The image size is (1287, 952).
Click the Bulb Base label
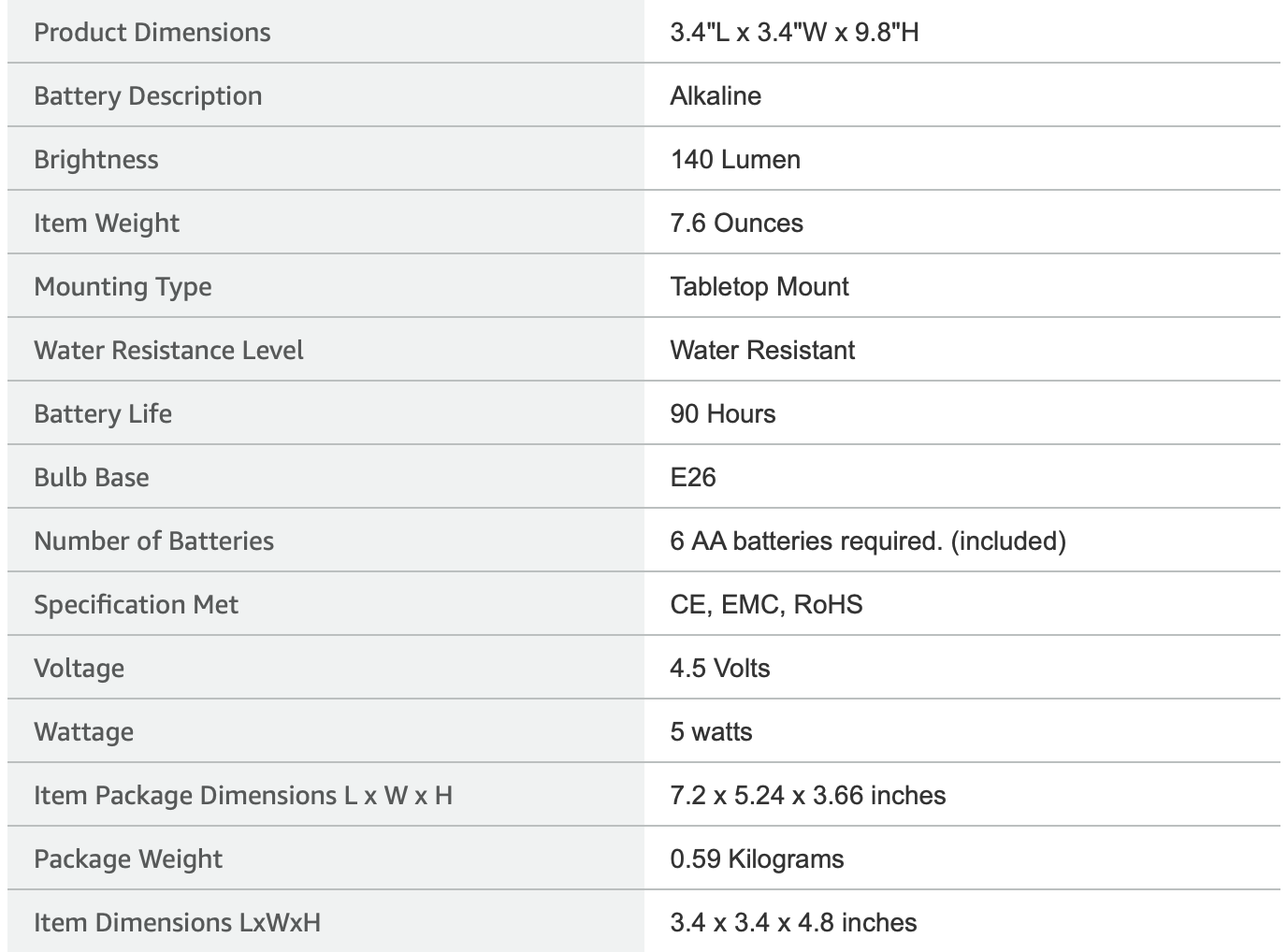[92, 478]
